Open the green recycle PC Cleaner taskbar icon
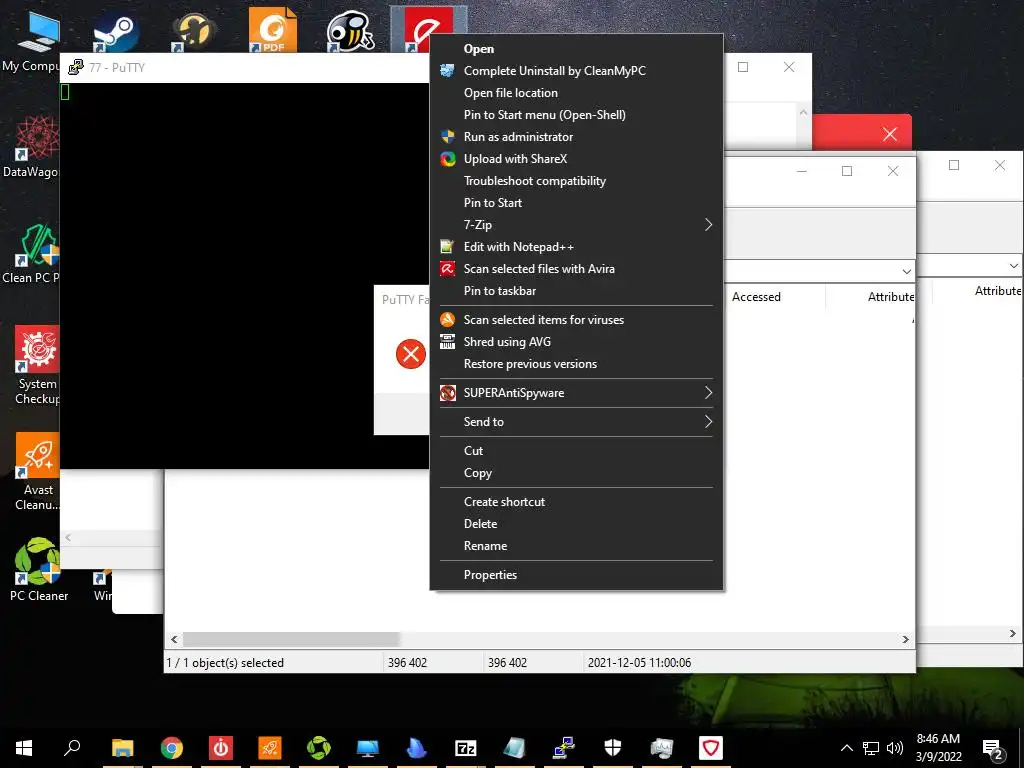 pos(319,748)
